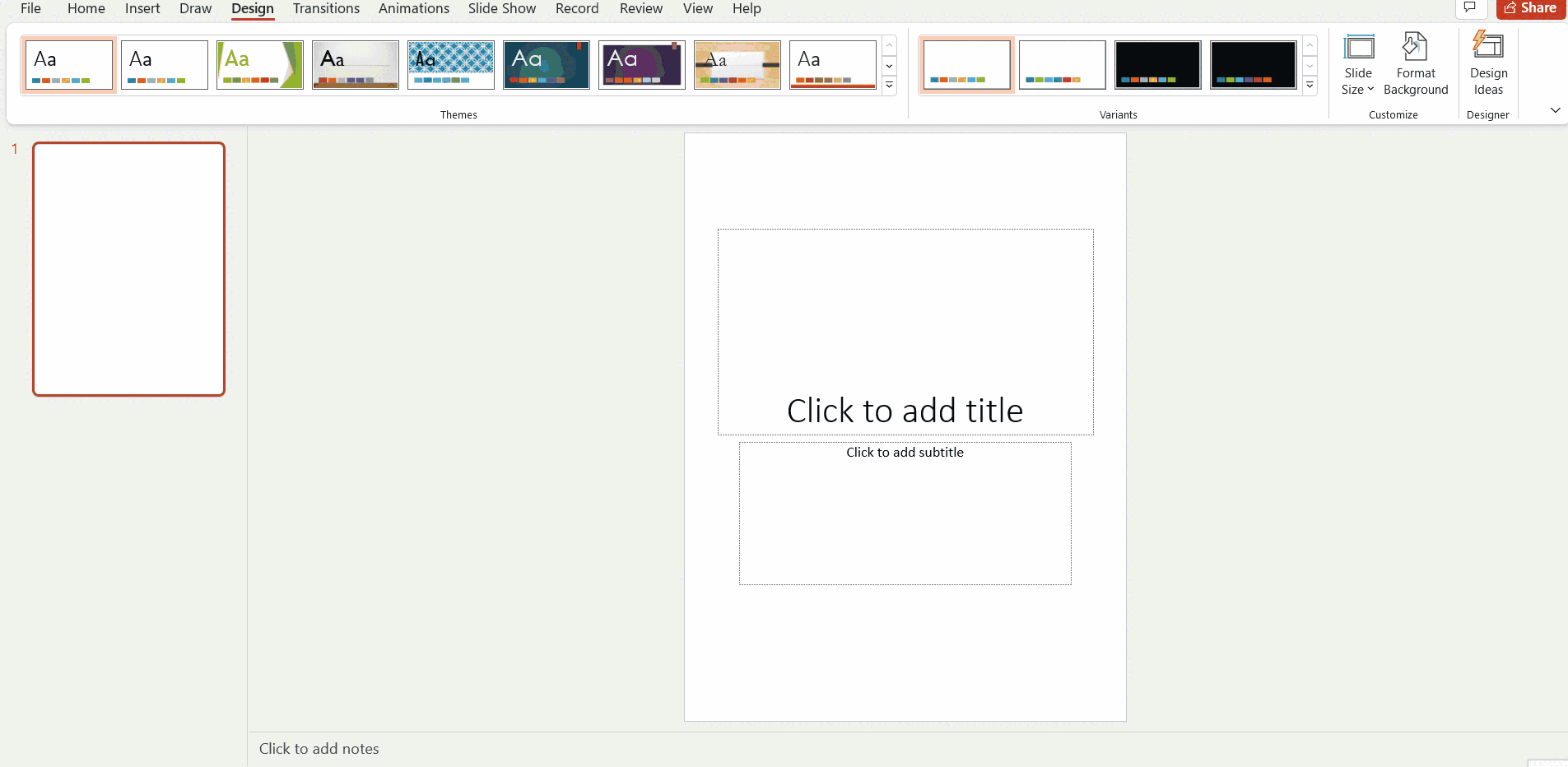Image resolution: width=1568 pixels, height=767 pixels.
Task: Apply the dark teal theme thumbnail
Action: (x=547, y=65)
